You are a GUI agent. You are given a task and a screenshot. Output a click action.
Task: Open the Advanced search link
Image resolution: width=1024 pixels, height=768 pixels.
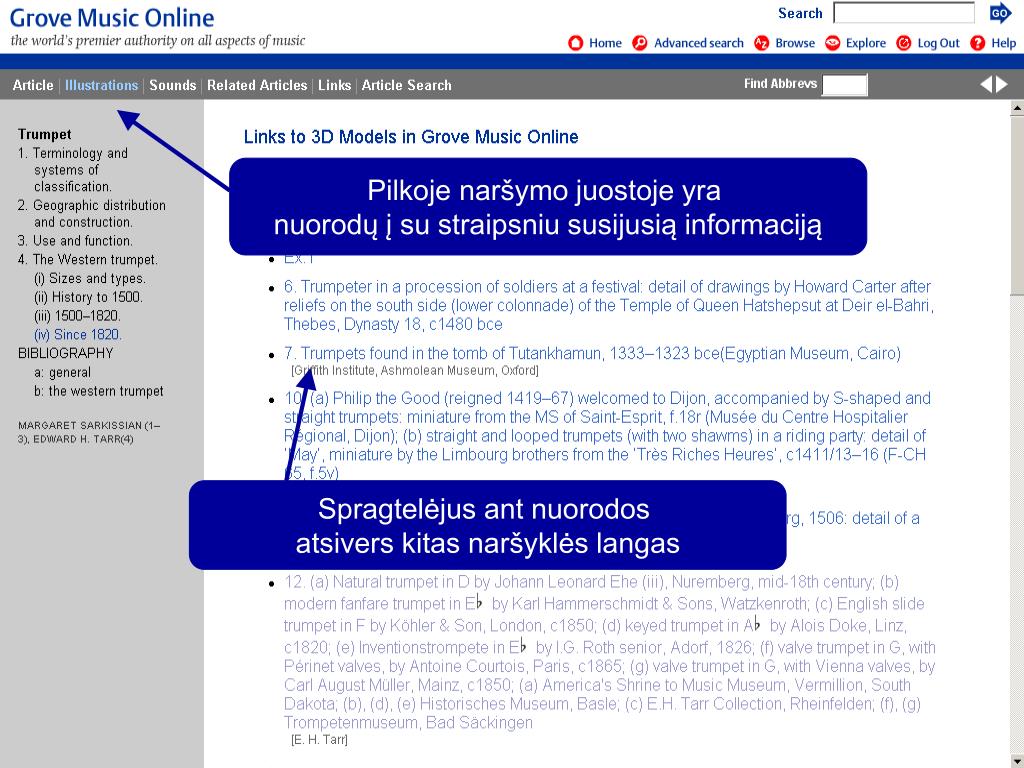(x=699, y=43)
